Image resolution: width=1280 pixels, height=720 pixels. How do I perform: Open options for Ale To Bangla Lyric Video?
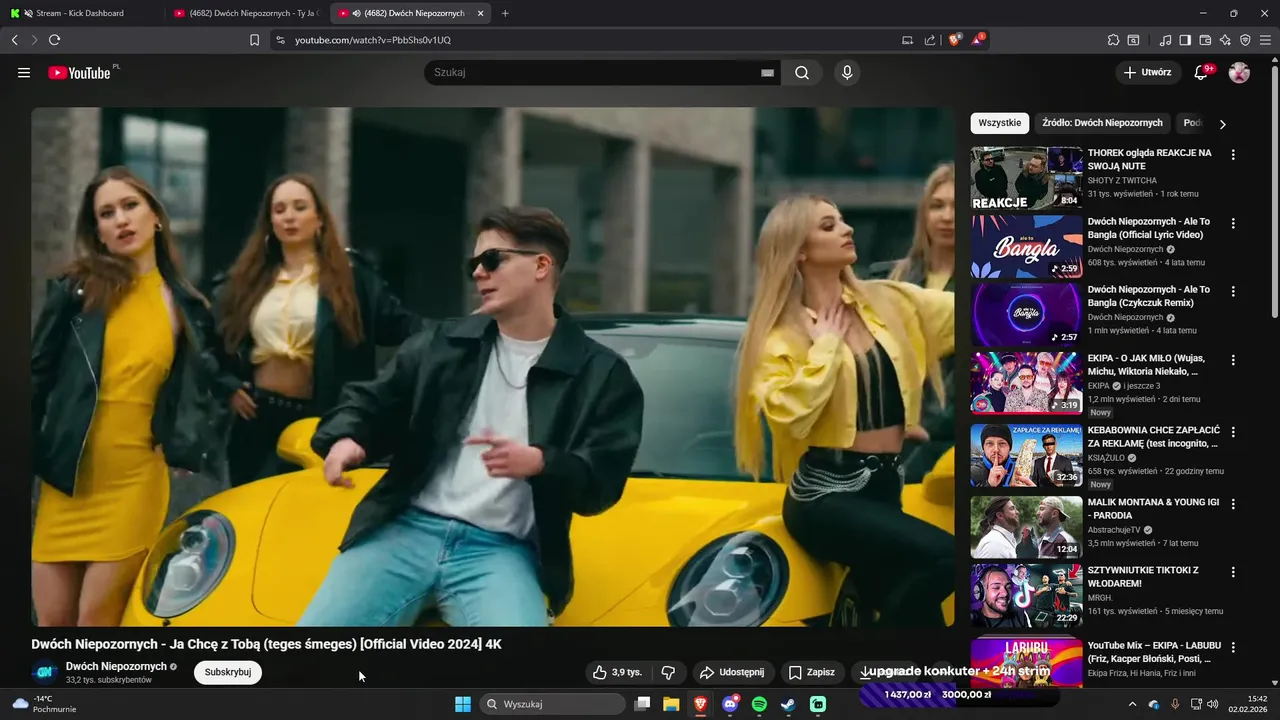coord(1233,223)
